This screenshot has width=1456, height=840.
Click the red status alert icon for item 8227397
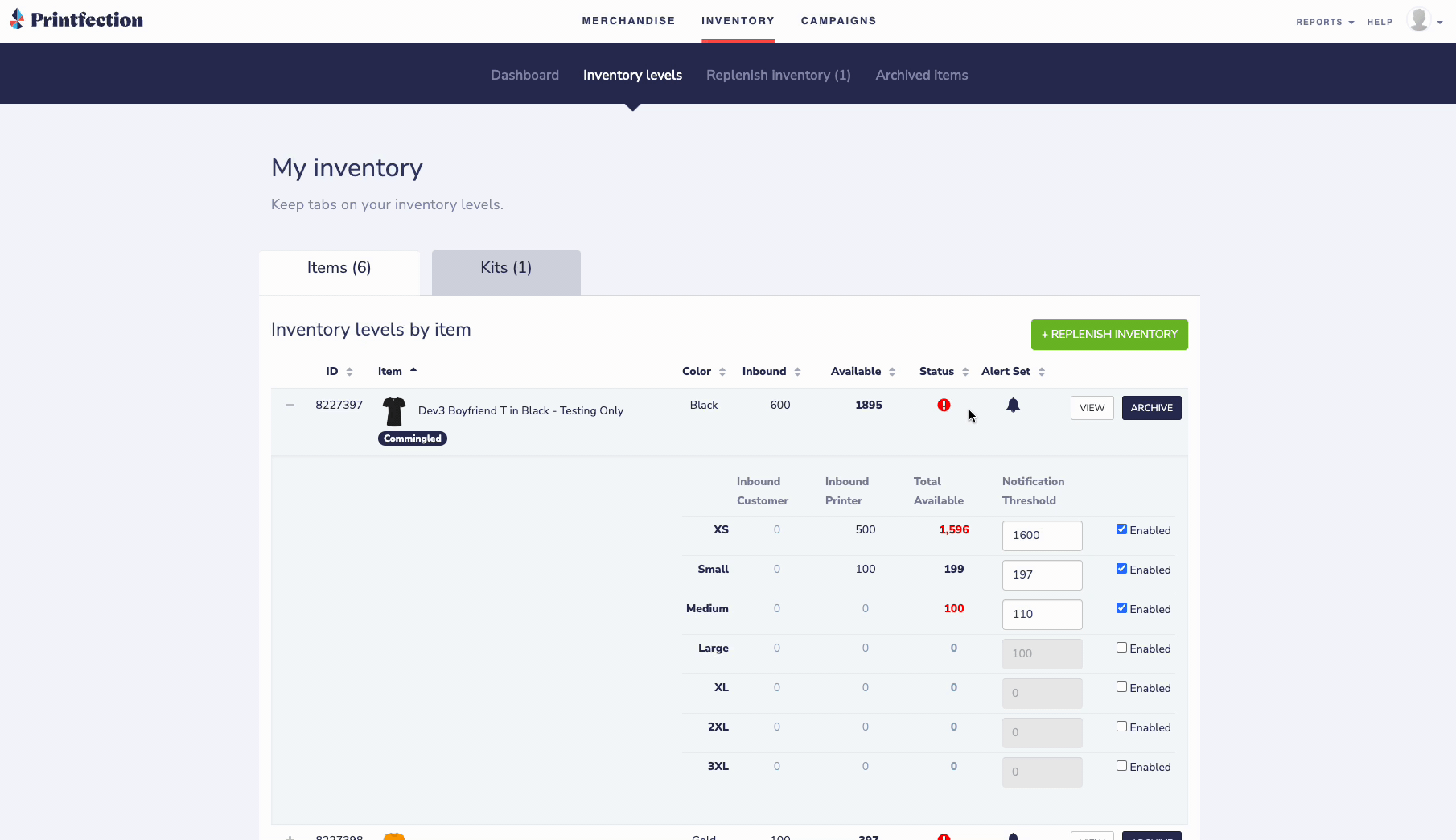pyautogui.click(x=944, y=406)
